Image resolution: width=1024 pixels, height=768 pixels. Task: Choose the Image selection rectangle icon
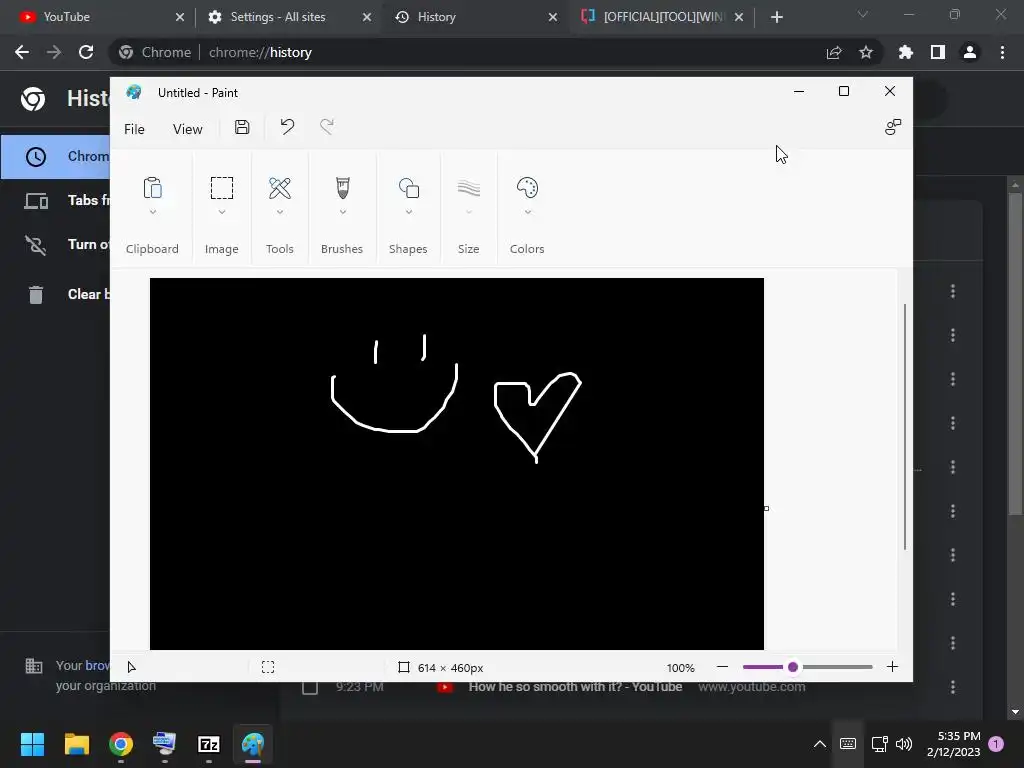pyautogui.click(x=221, y=188)
